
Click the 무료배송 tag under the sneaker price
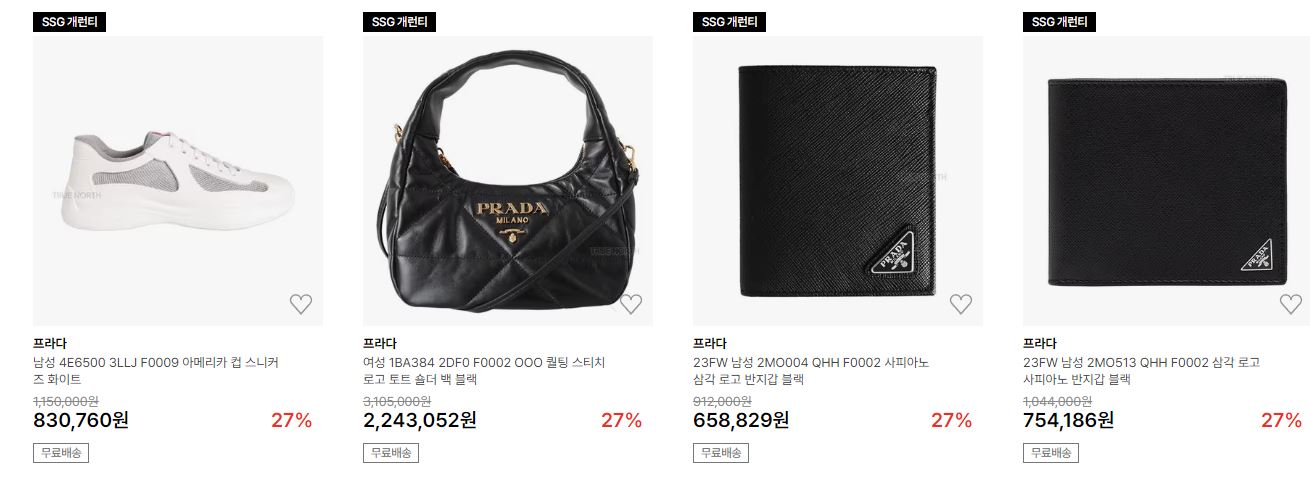pos(61,453)
